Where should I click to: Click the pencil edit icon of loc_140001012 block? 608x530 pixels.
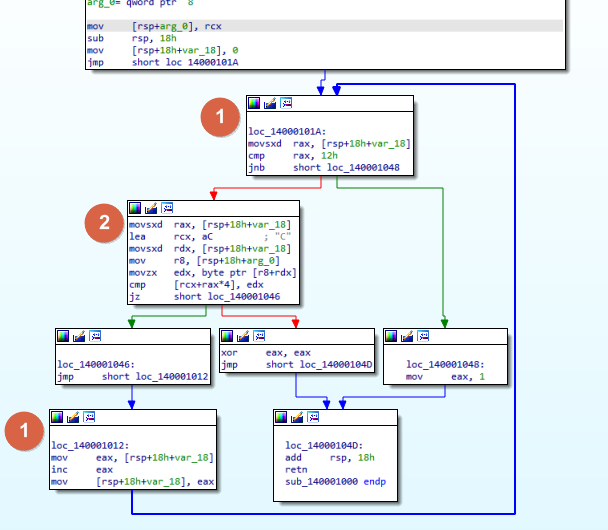[x=73, y=417]
